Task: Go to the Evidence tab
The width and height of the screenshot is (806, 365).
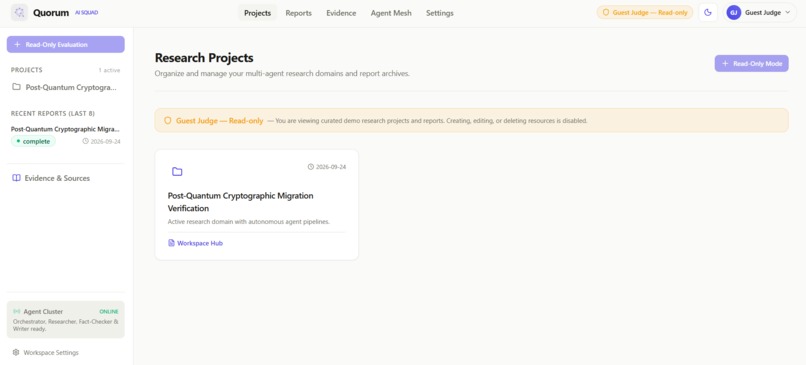Action: click(x=341, y=13)
